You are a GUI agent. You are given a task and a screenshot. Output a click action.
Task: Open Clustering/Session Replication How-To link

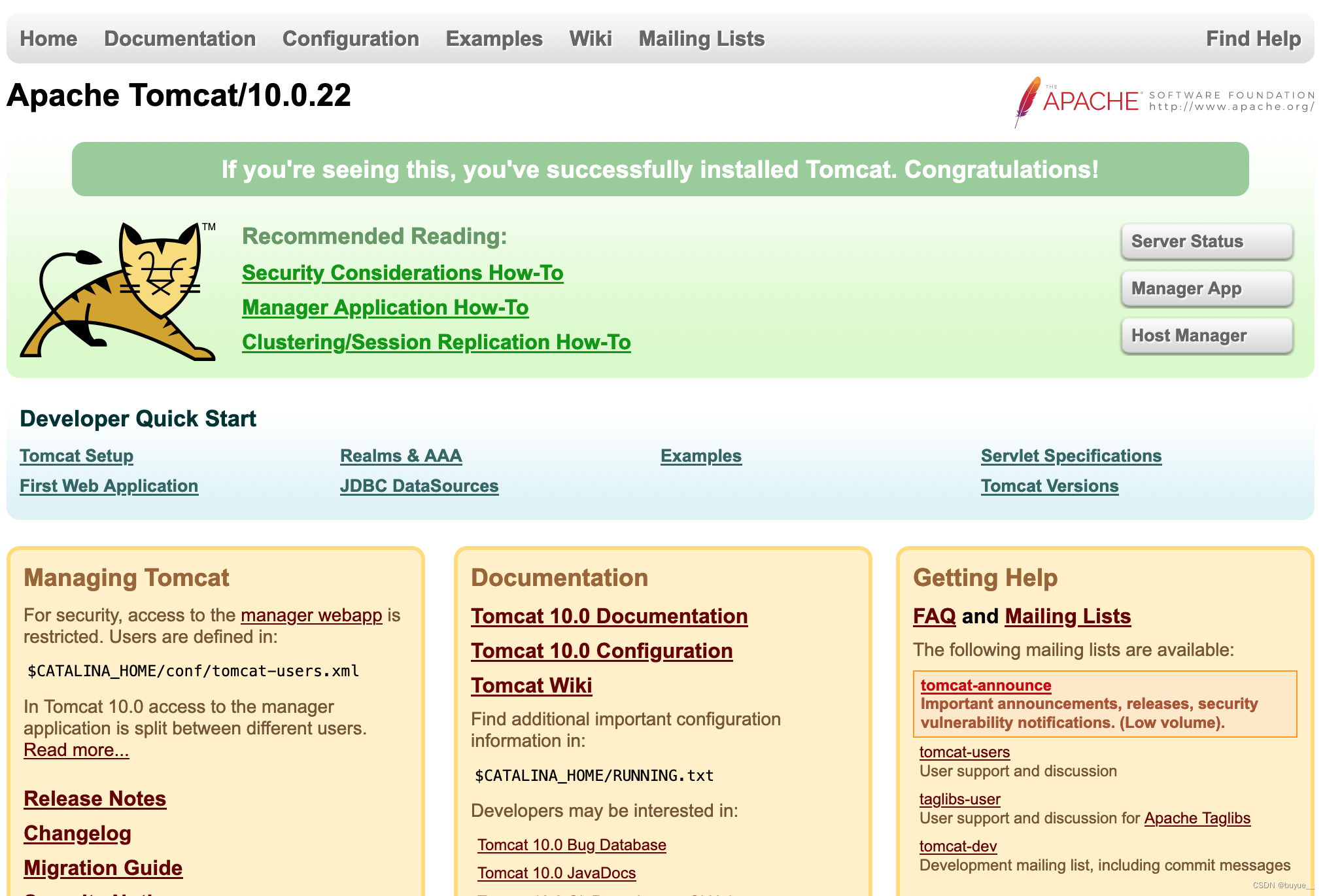point(436,342)
